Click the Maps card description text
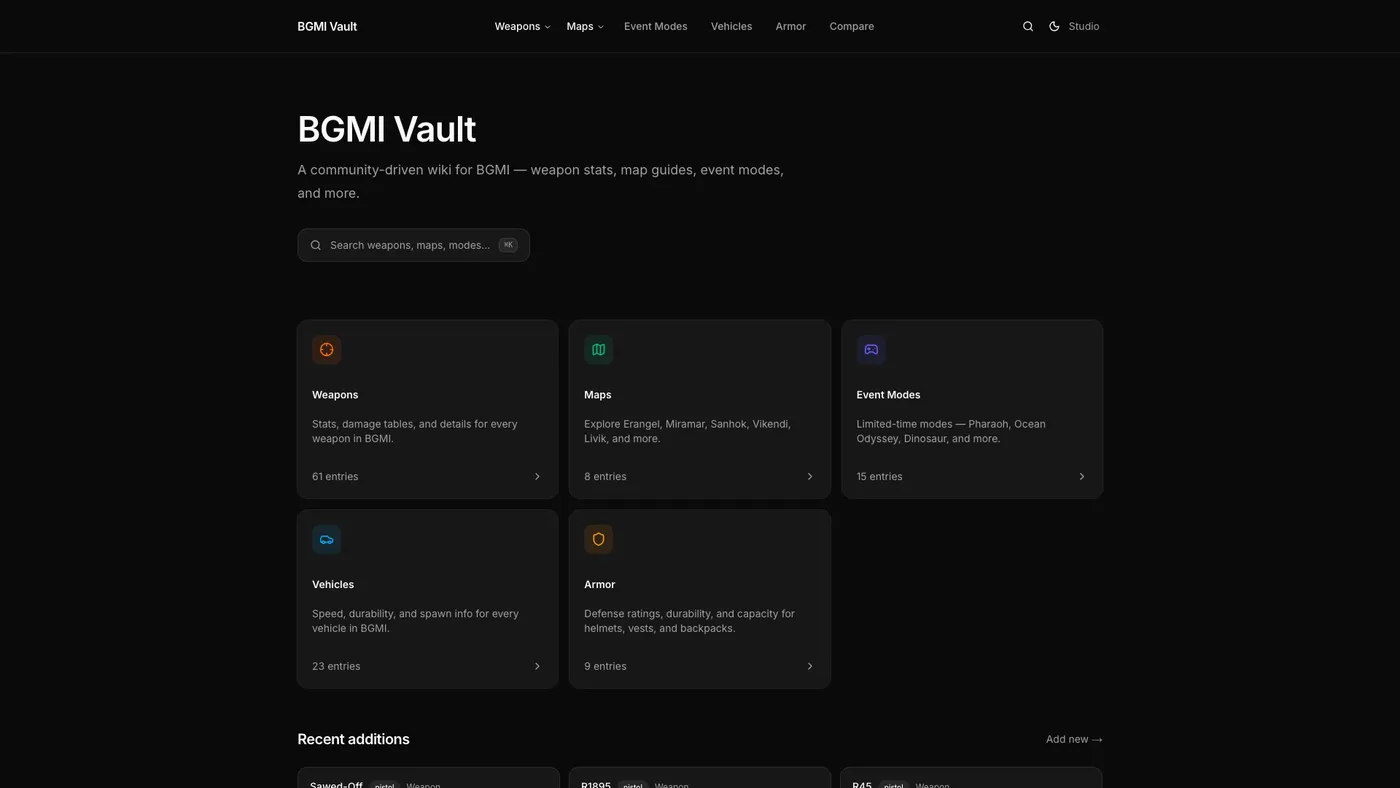Viewport: 1400px width, 788px height. tap(688, 431)
